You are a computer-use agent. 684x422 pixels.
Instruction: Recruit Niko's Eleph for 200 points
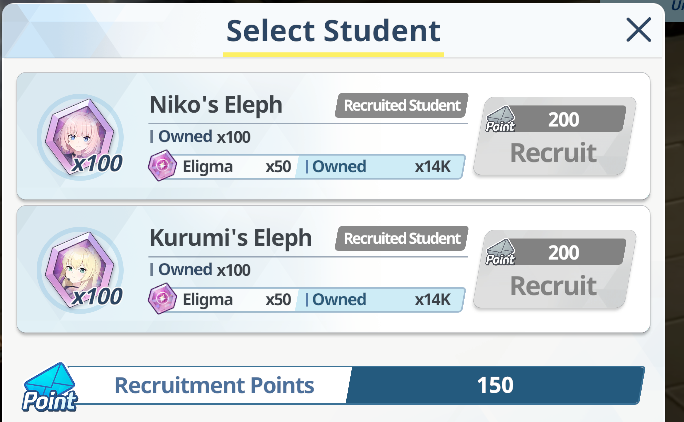pos(554,136)
